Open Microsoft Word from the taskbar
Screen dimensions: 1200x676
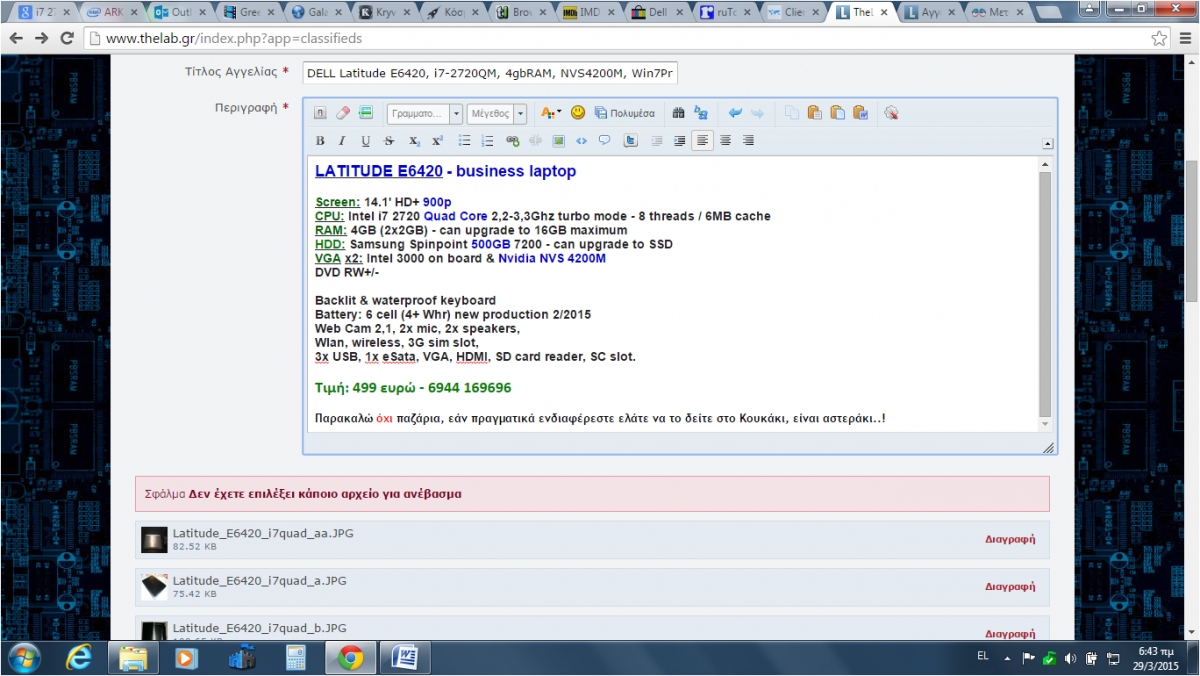(404, 658)
